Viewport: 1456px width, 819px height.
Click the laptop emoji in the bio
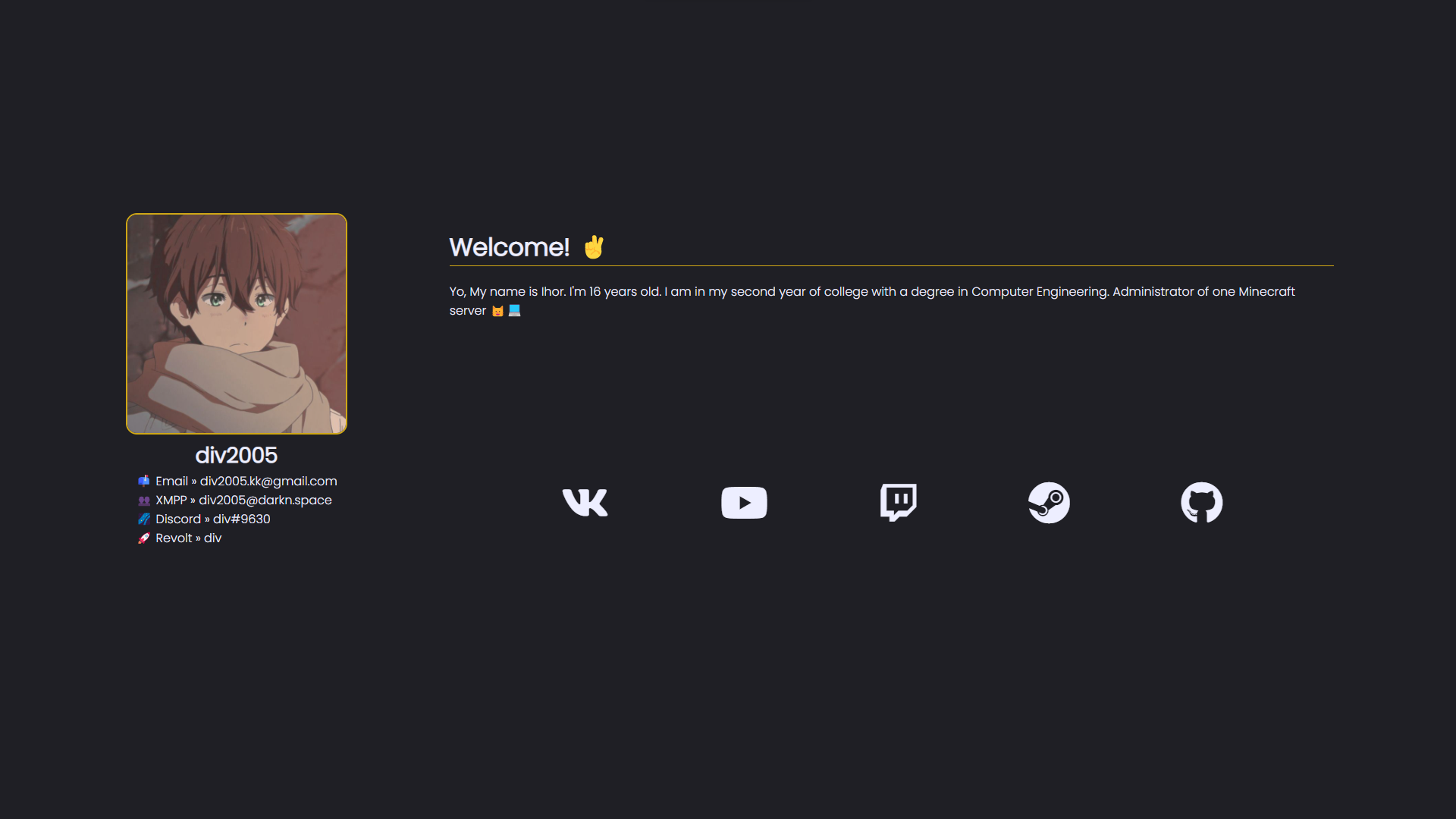pos(514,310)
